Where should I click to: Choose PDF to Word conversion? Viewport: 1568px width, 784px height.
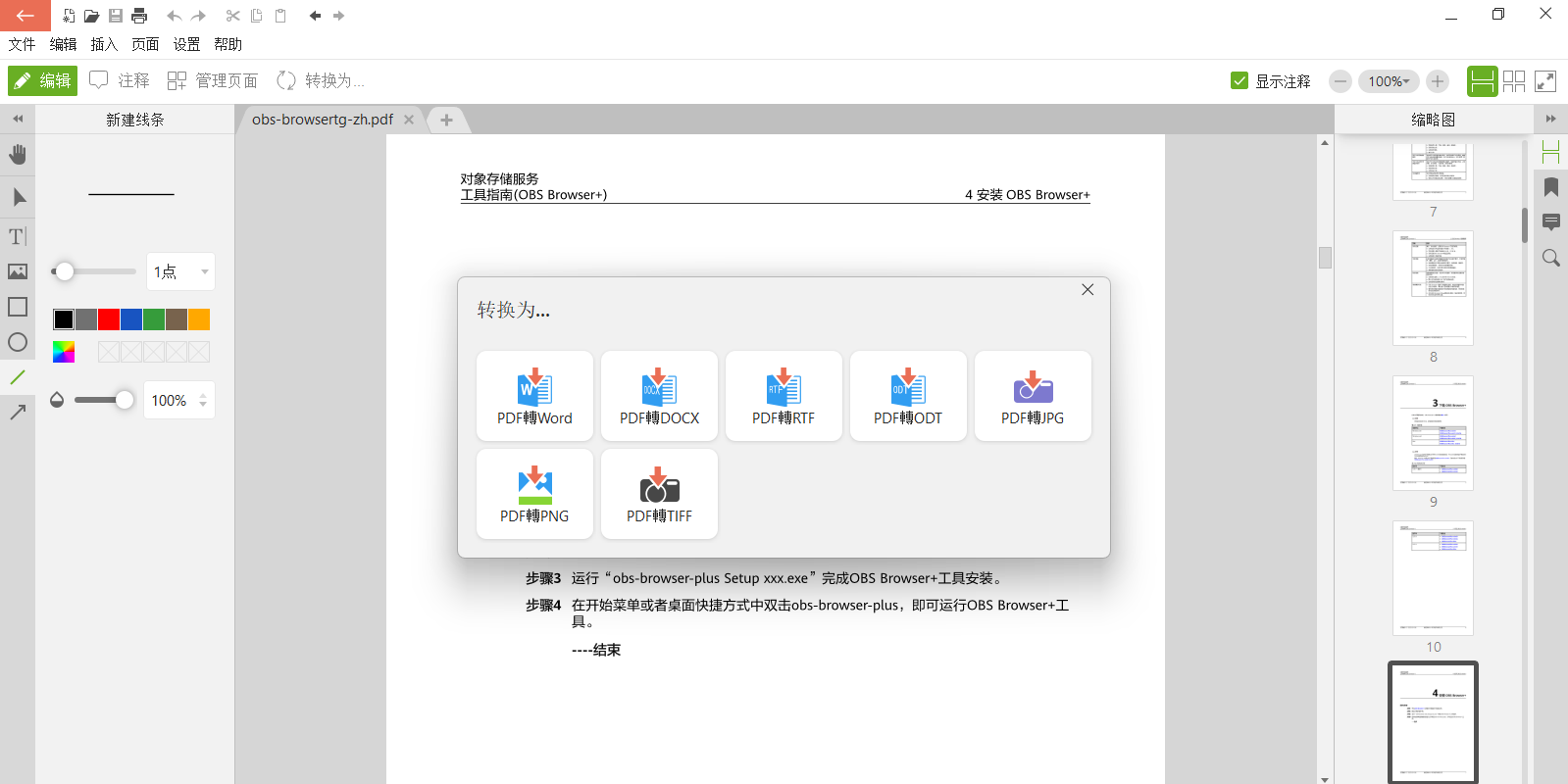(x=534, y=396)
